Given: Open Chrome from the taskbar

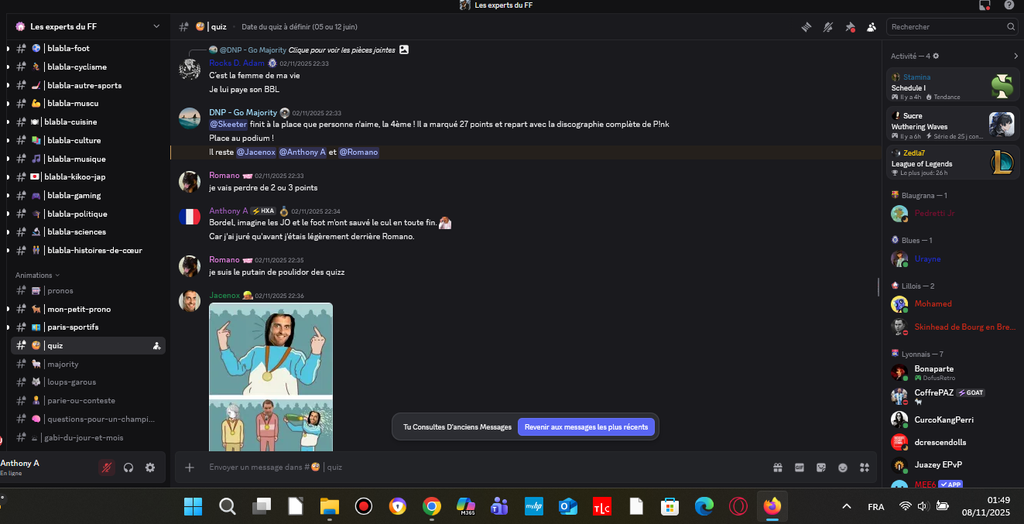Looking at the screenshot, I should point(431,506).
